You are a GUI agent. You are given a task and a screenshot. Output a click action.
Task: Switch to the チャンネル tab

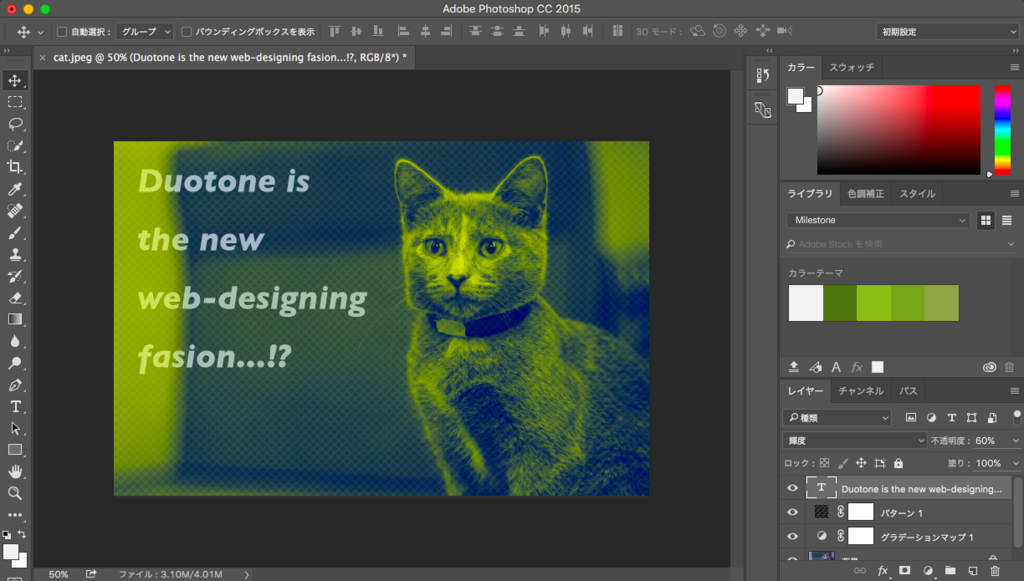pos(861,391)
